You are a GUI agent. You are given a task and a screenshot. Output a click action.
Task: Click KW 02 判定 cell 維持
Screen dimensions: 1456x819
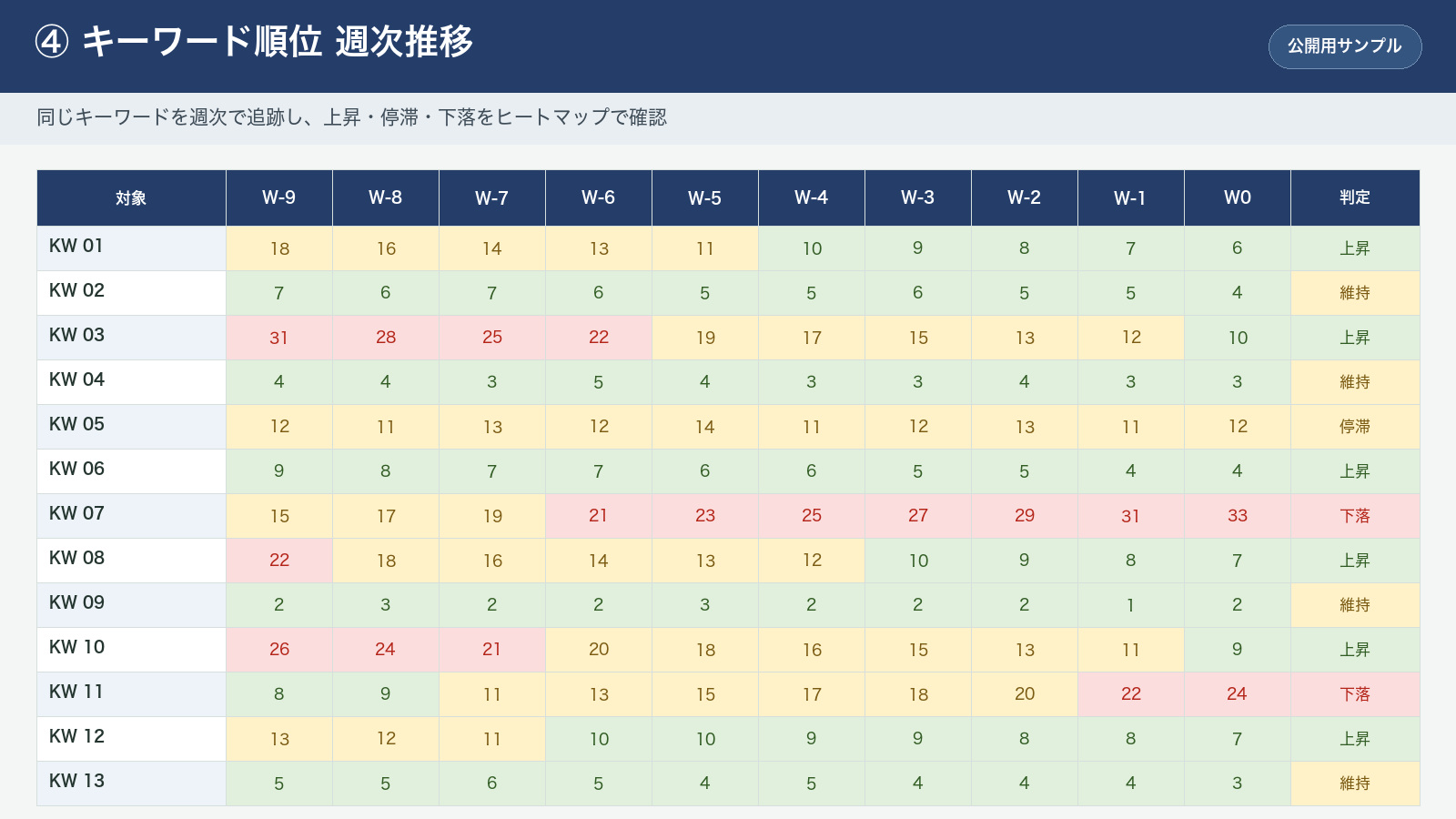point(1355,293)
